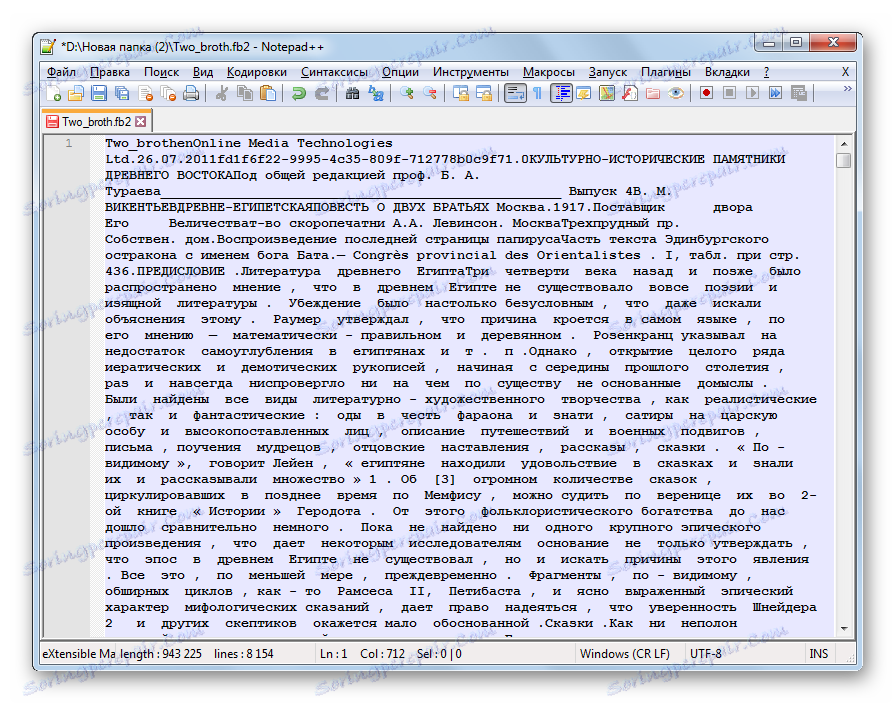Undo last action with green arrow

point(298,93)
